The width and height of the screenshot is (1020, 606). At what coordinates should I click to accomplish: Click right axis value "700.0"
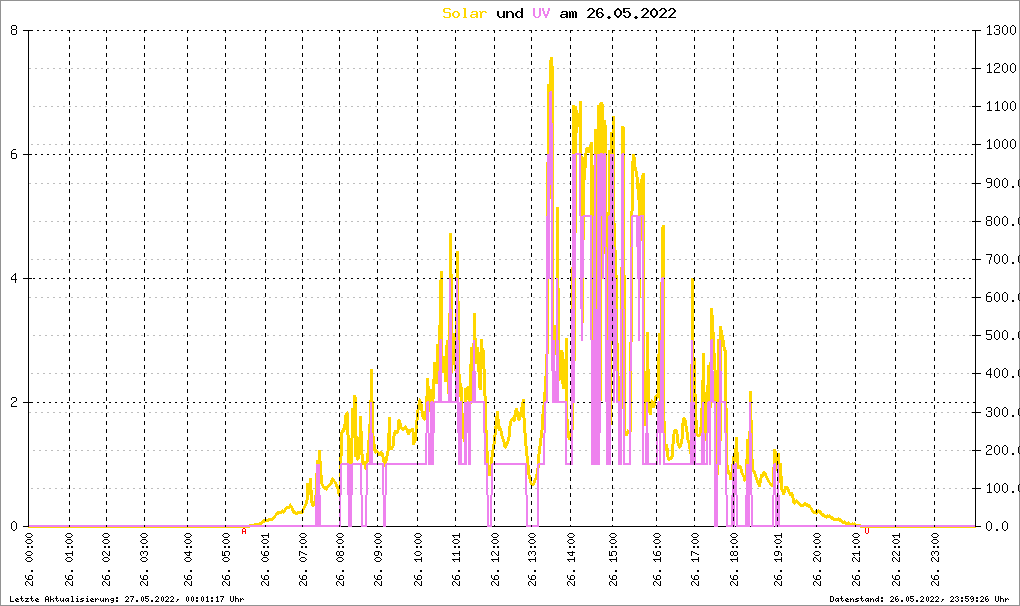(x=1002, y=259)
